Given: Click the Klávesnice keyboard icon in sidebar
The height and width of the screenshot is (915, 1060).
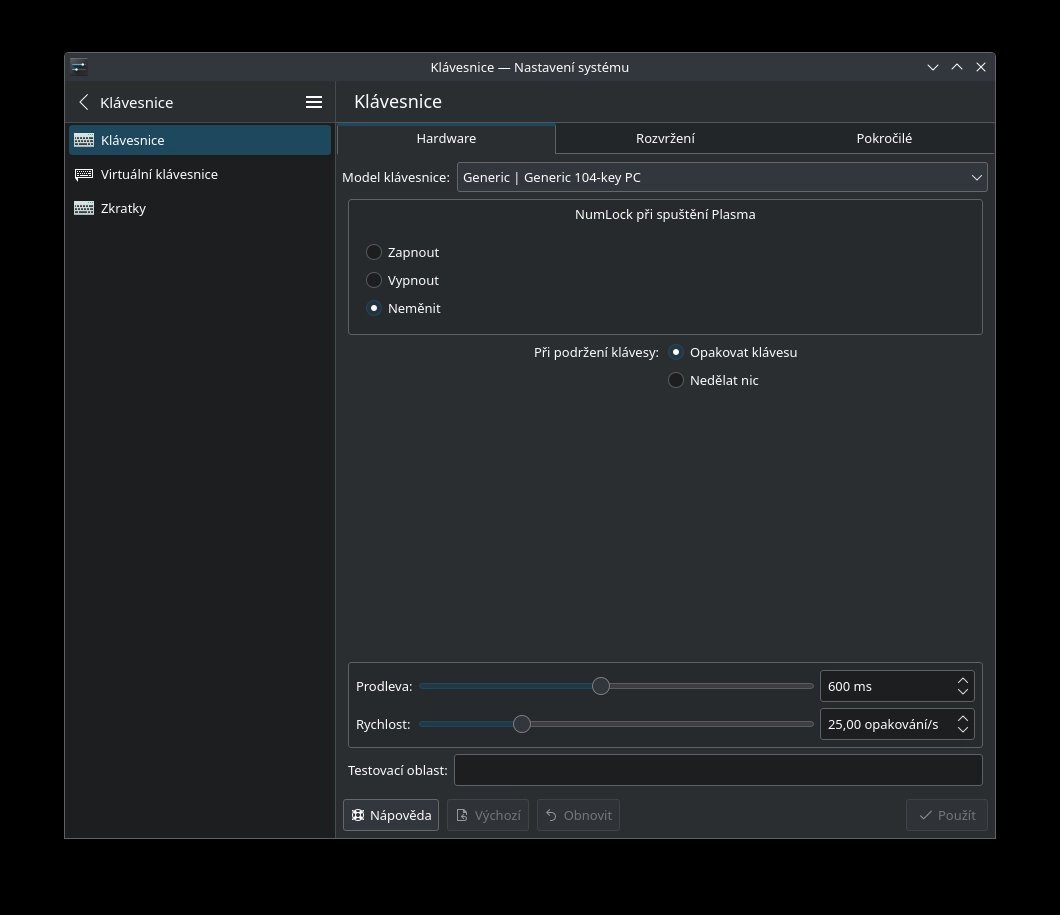Looking at the screenshot, I should [x=84, y=140].
